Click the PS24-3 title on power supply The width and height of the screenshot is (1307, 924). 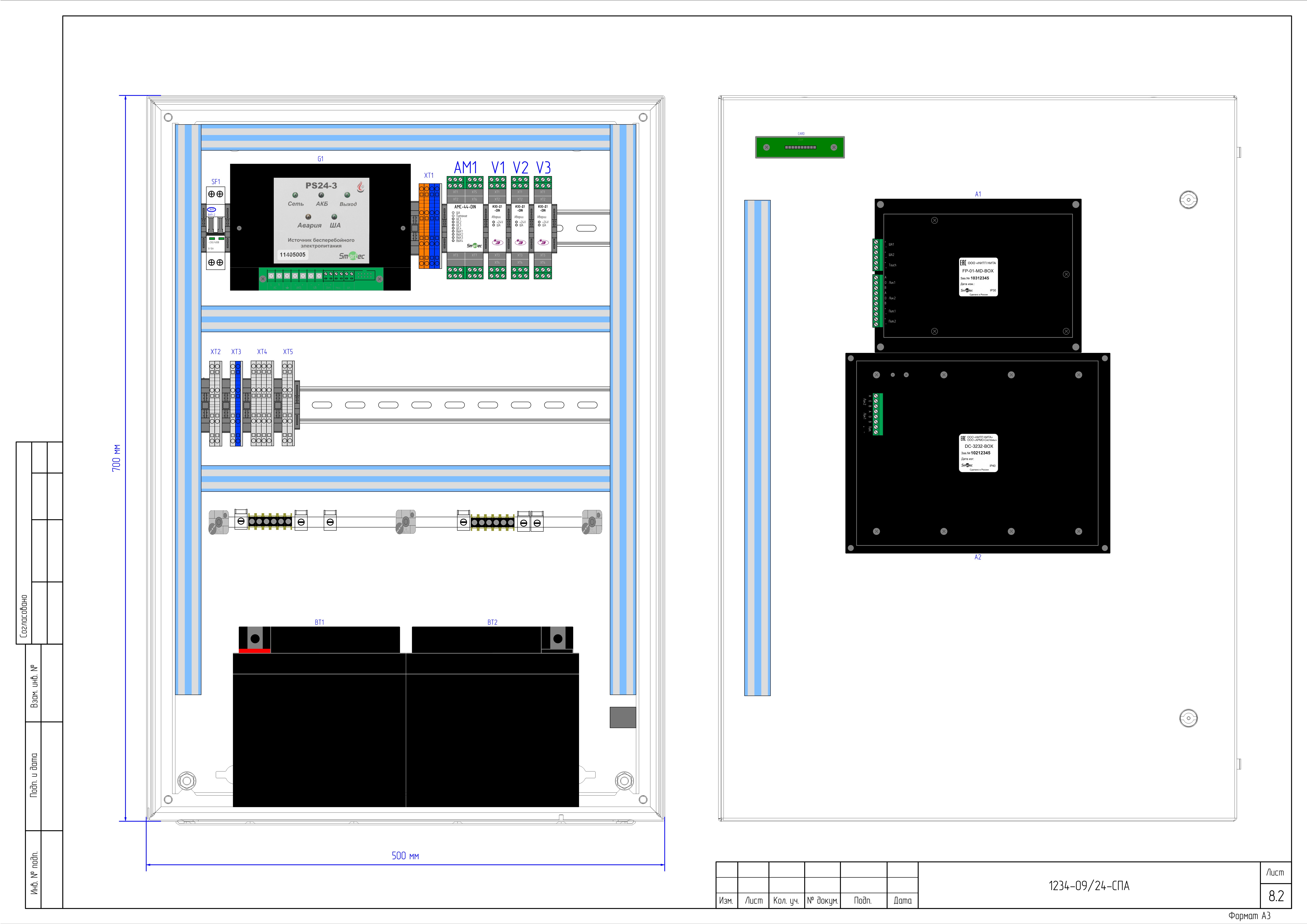click(x=321, y=186)
